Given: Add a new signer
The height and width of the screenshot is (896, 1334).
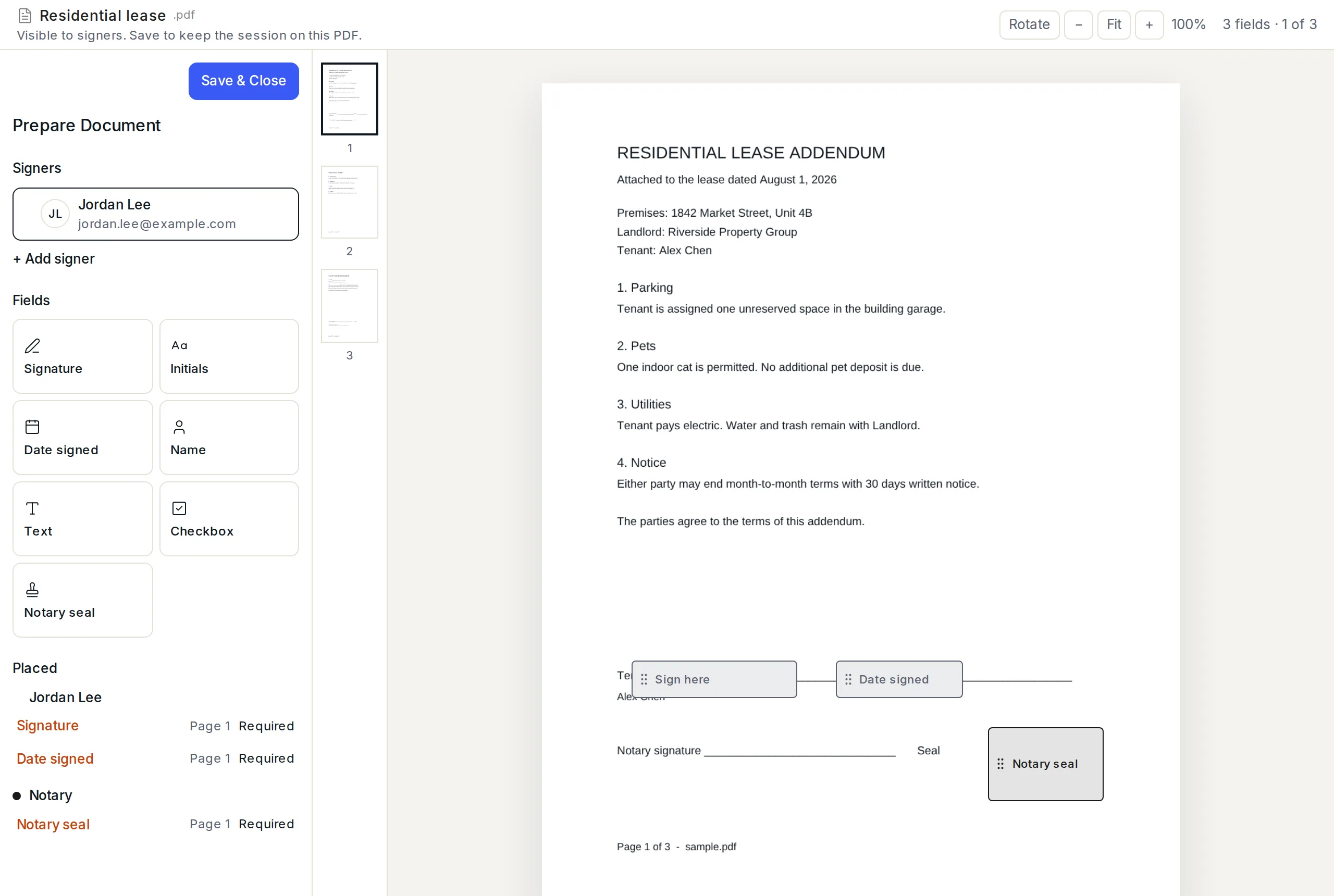Looking at the screenshot, I should tap(54, 259).
